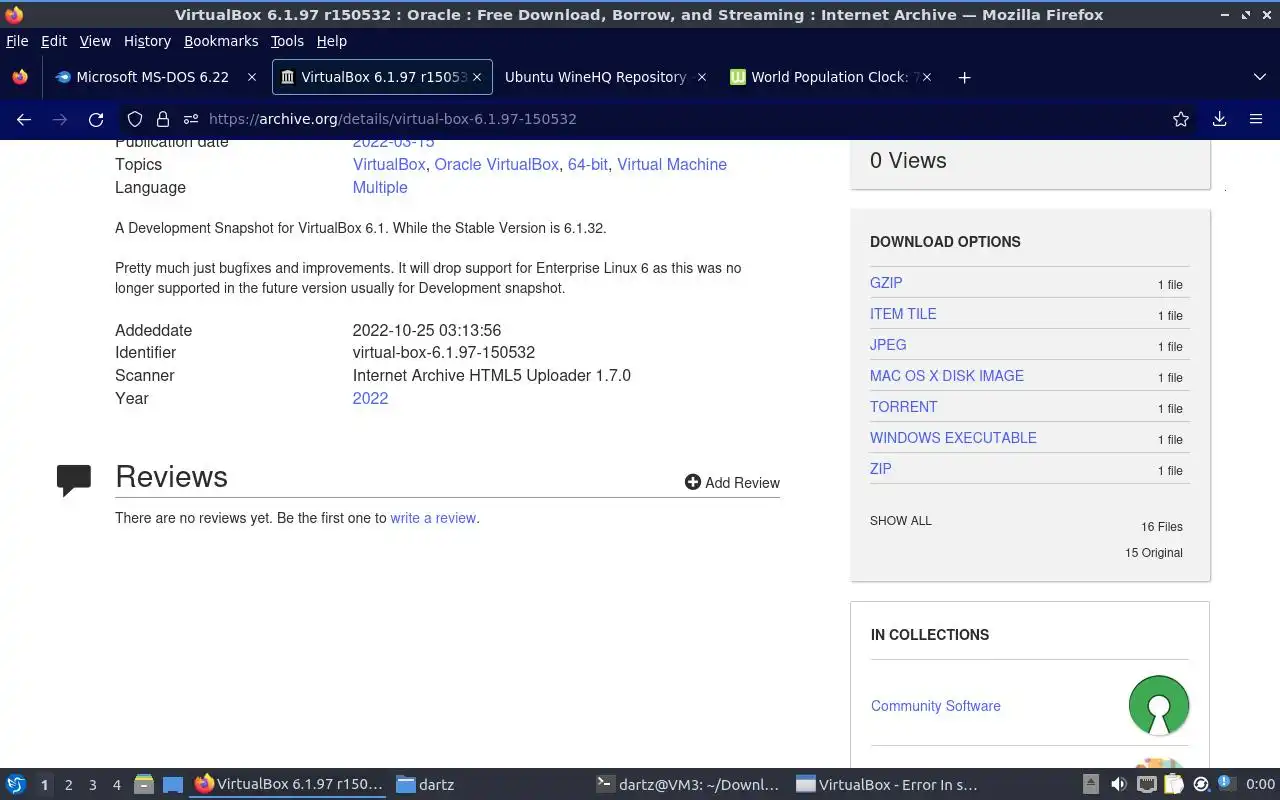Image resolution: width=1280 pixels, height=800 pixels.
Task: Open the Help menu
Action: (332, 41)
